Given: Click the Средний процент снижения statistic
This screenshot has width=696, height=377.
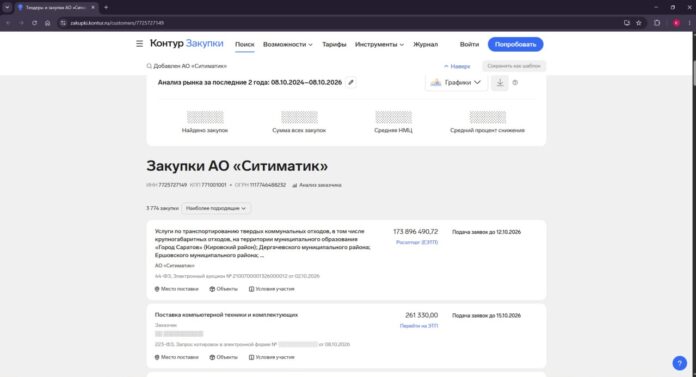Looking at the screenshot, I should [487, 122].
